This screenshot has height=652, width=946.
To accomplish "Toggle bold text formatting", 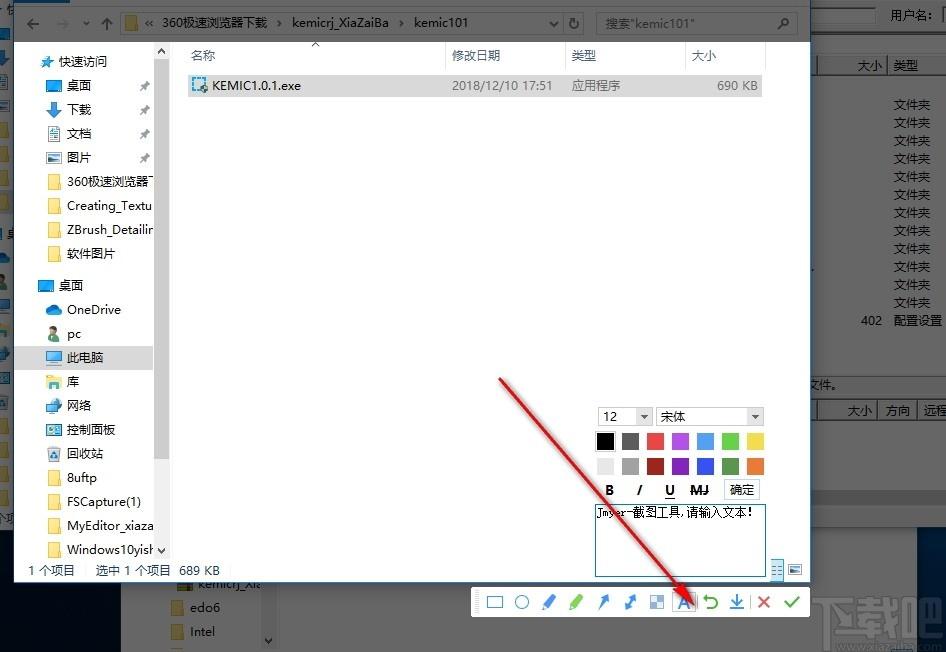I will click(609, 490).
